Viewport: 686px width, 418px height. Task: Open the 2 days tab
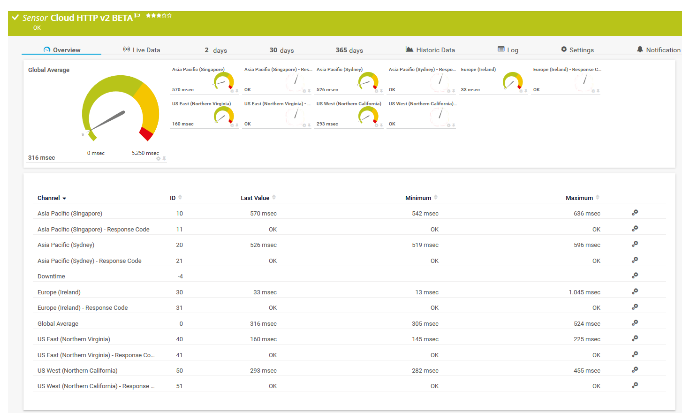tap(216, 50)
